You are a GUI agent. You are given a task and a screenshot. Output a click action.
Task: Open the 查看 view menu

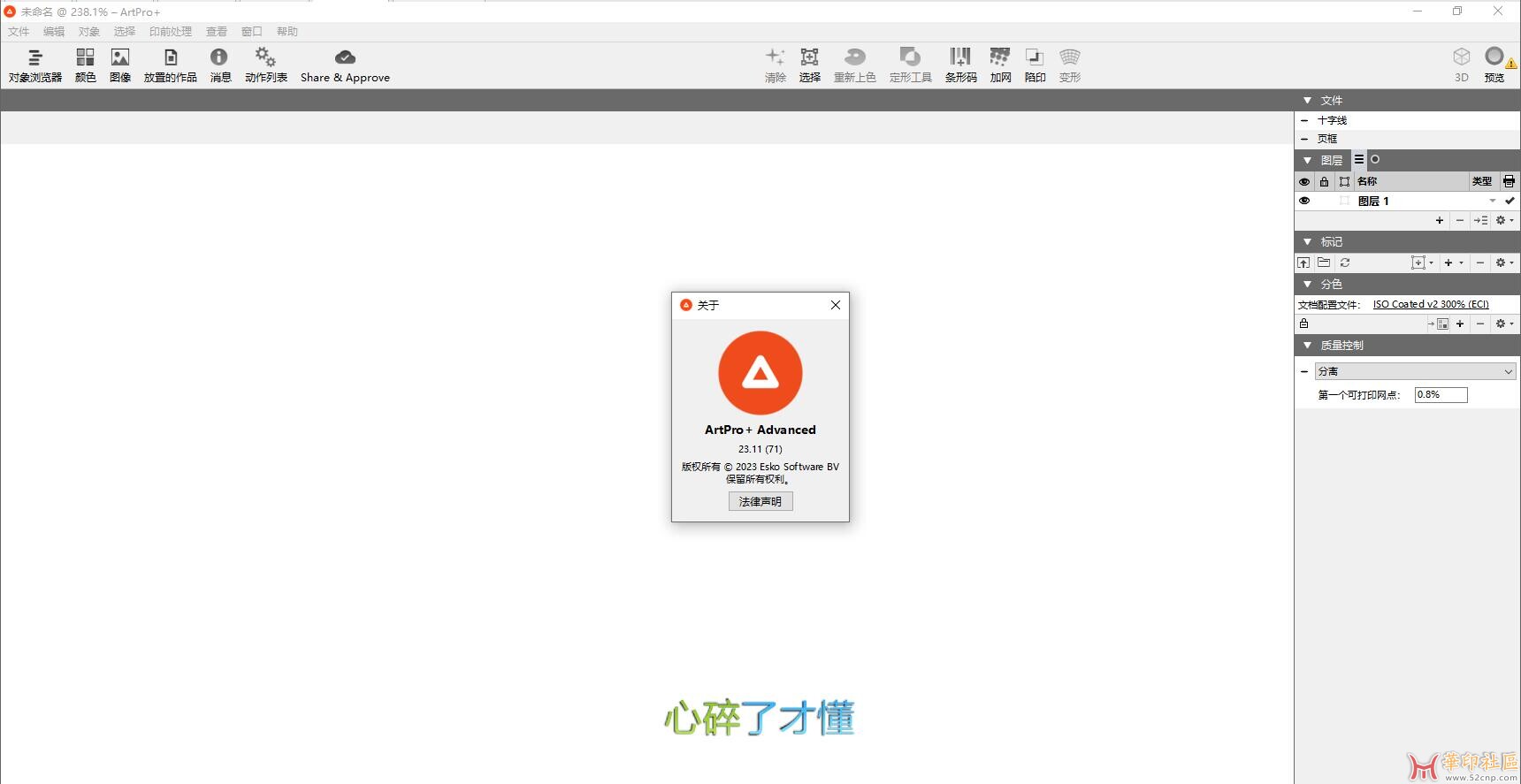(x=217, y=31)
